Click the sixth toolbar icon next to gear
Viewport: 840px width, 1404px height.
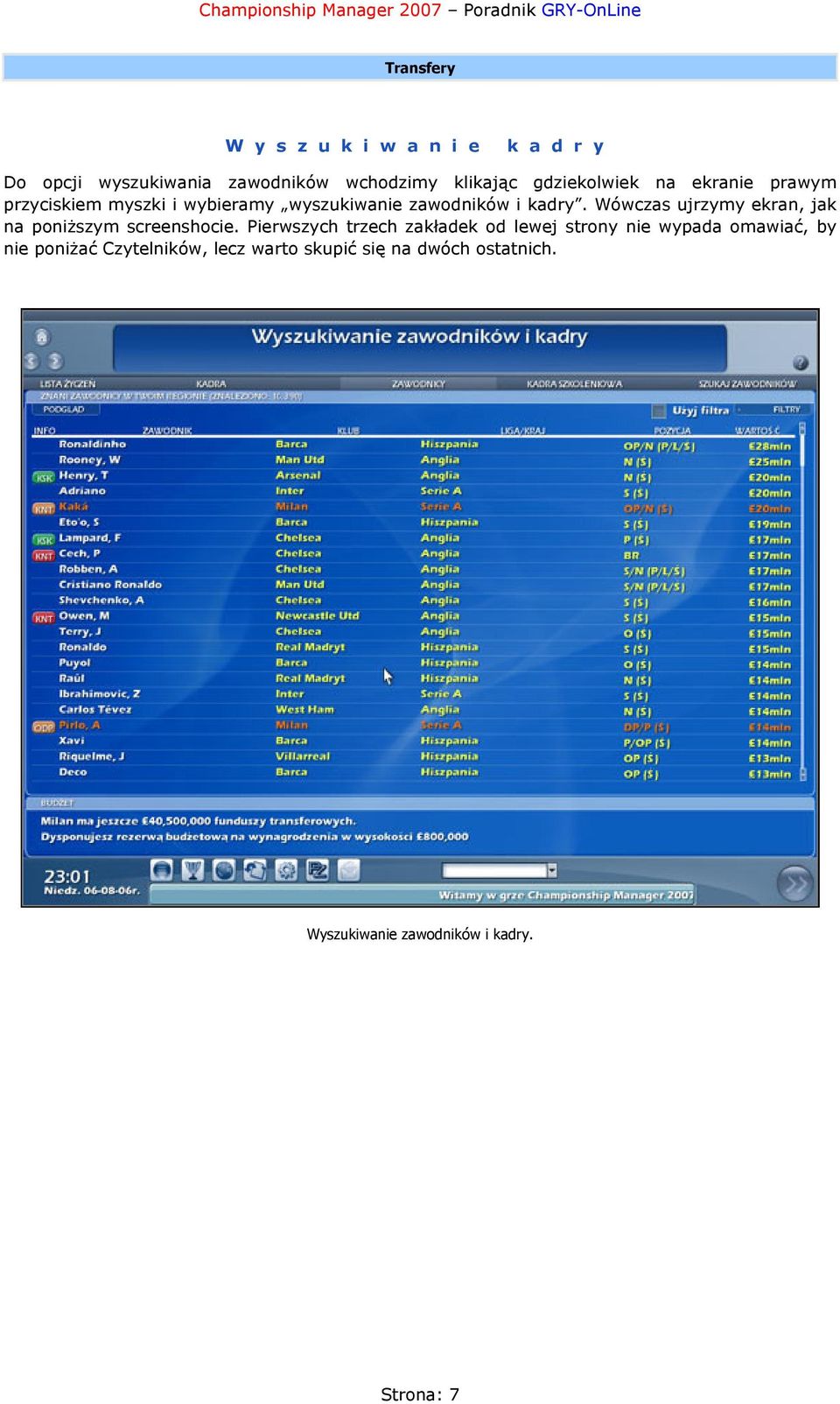click(x=318, y=870)
